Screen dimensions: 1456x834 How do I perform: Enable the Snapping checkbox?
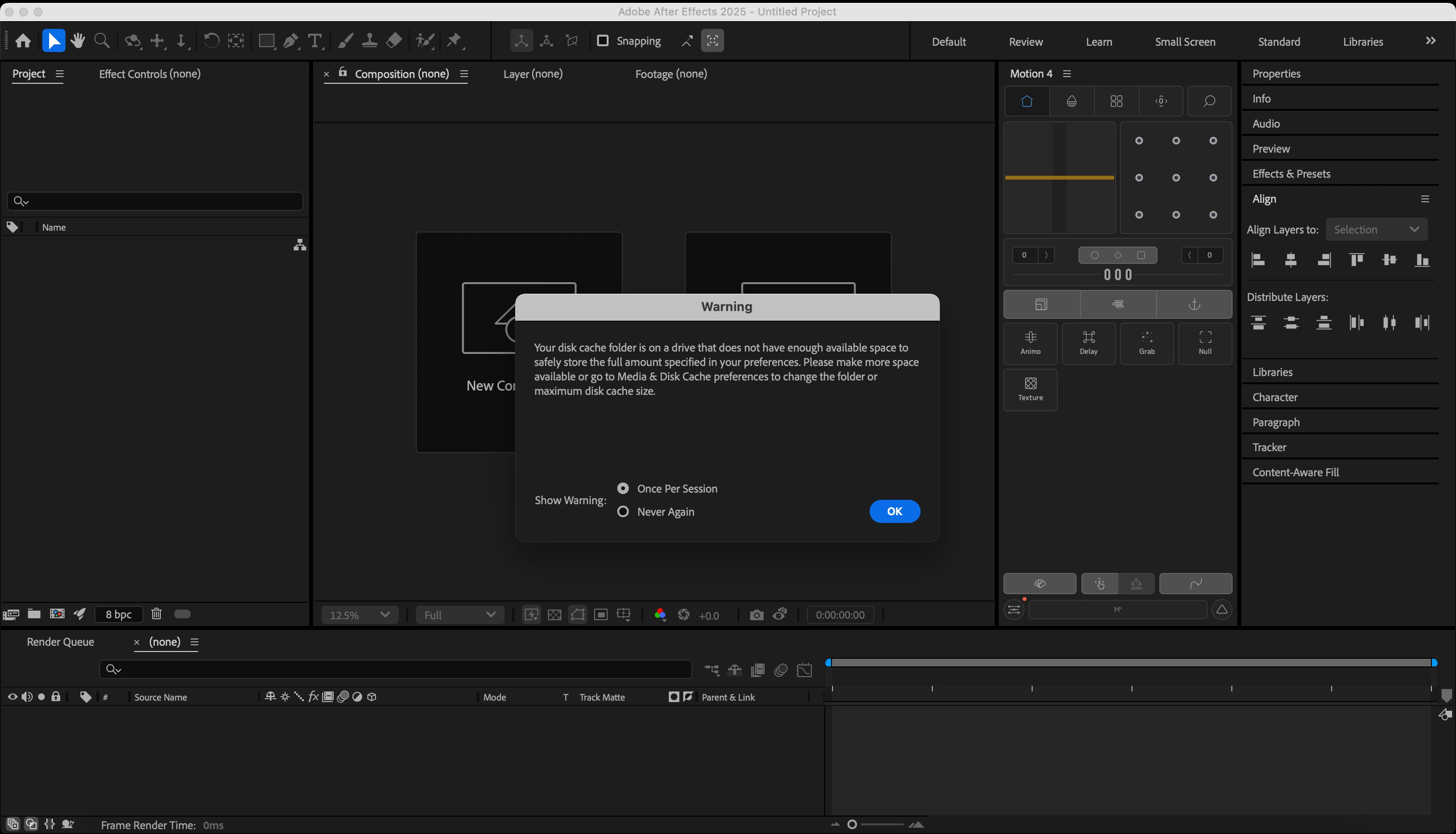[602, 40]
